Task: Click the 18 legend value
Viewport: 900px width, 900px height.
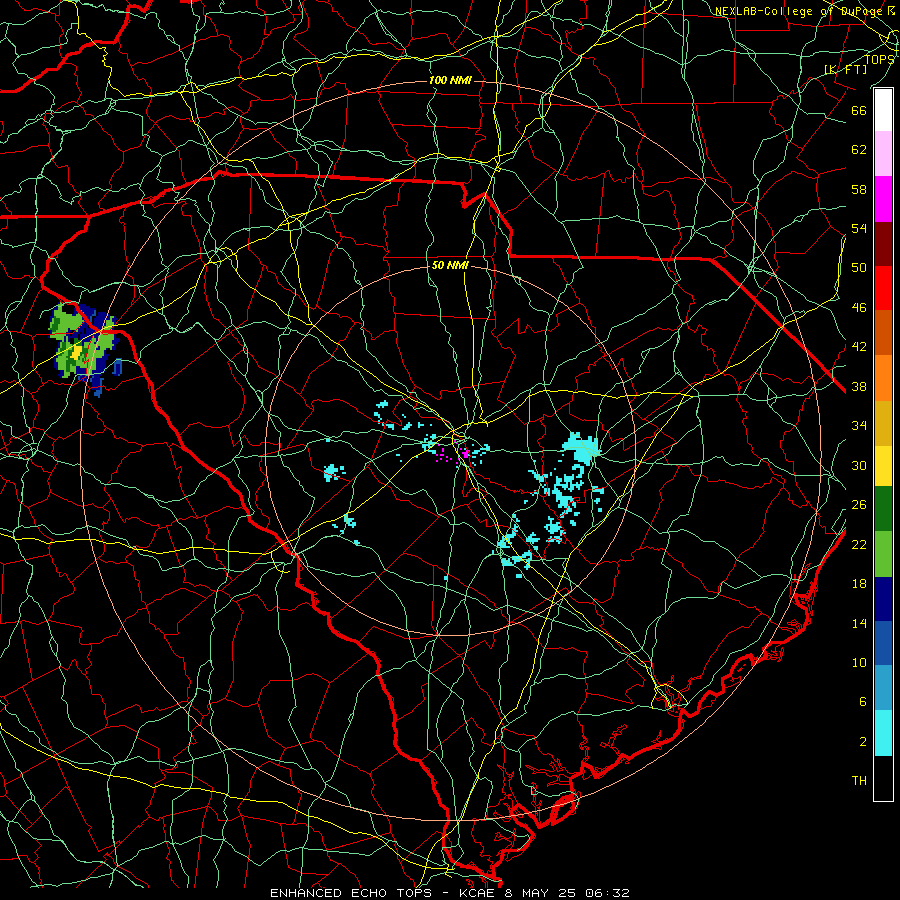Action: (x=859, y=584)
